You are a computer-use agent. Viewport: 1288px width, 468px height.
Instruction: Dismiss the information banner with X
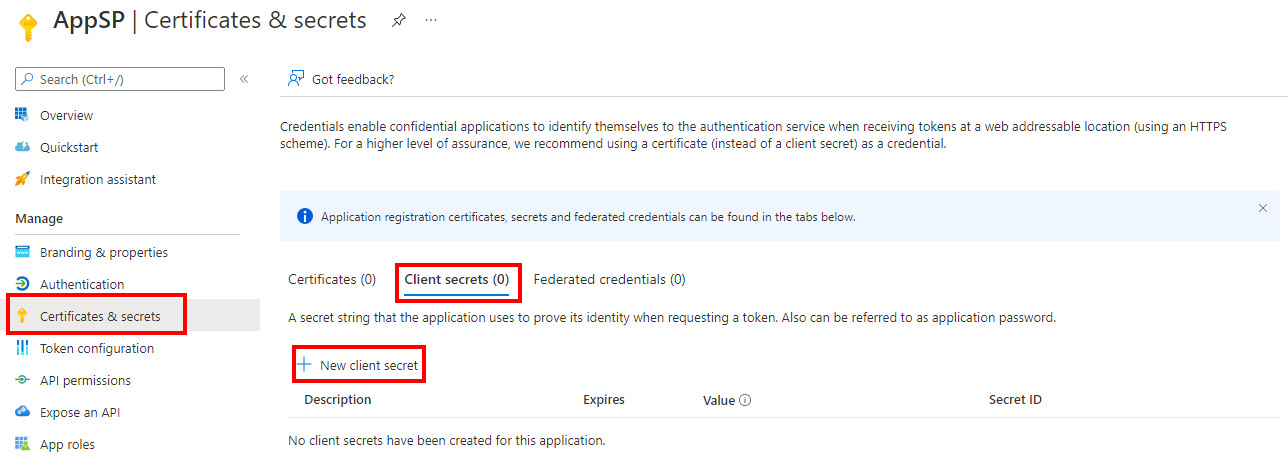click(1262, 208)
